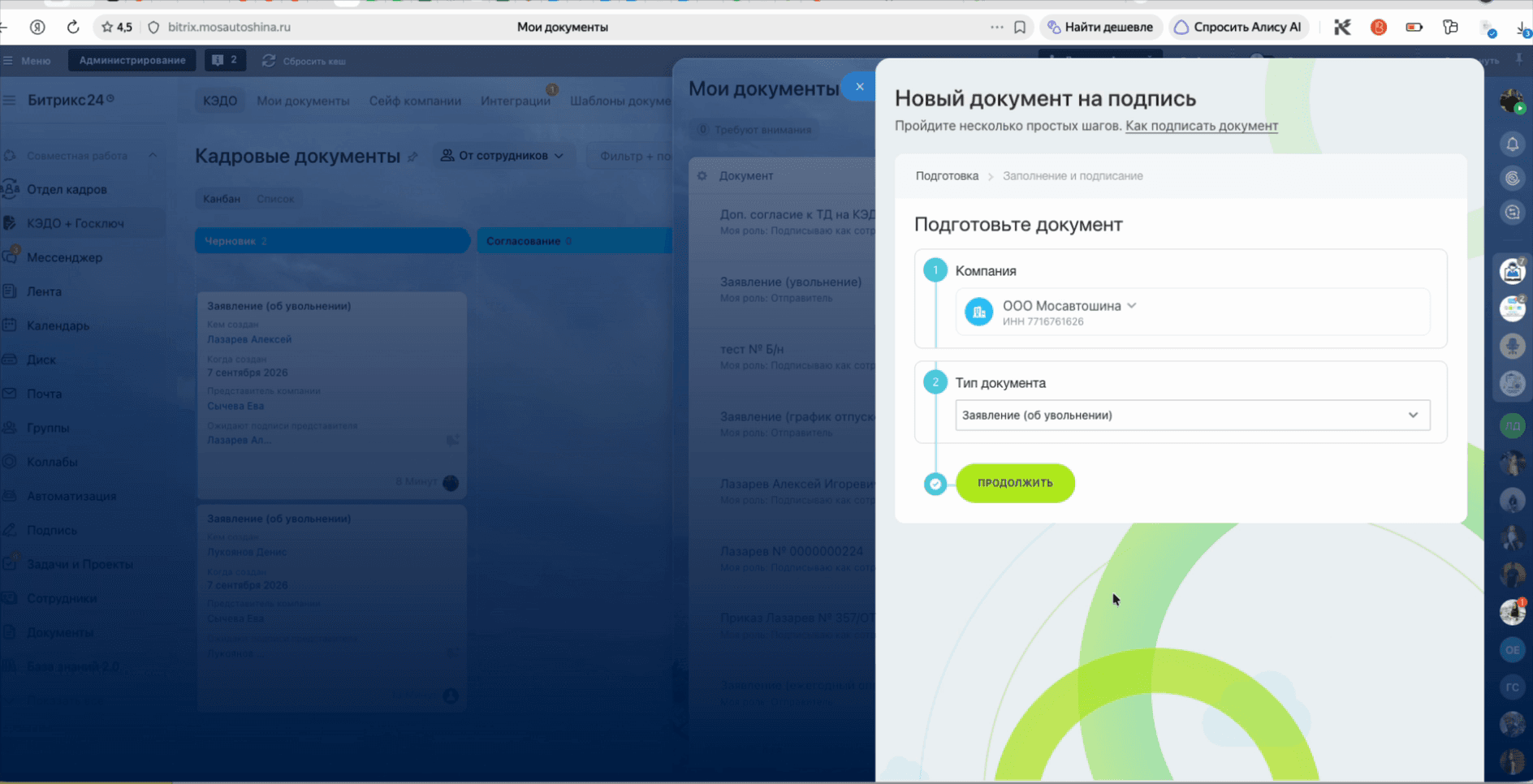Open the browser downloads icon
The image size is (1533, 784).
click(x=1522, y=28)
